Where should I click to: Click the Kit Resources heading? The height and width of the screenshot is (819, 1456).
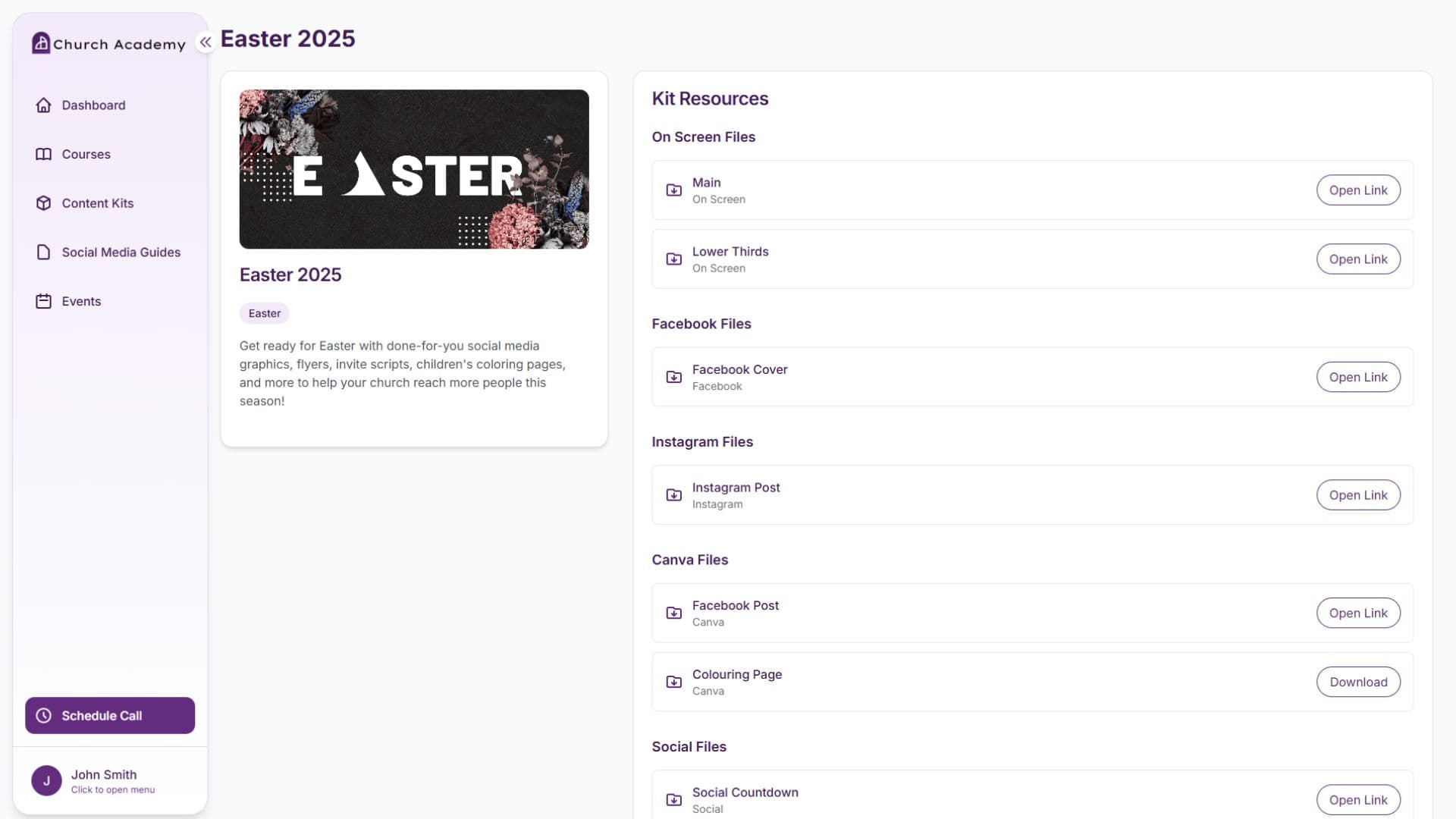[710, 99]
